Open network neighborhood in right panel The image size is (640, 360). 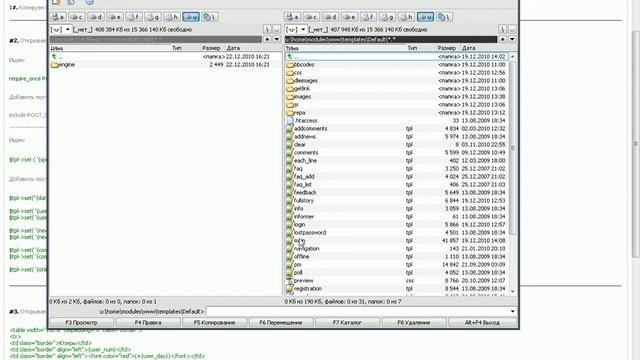[444, 17]
